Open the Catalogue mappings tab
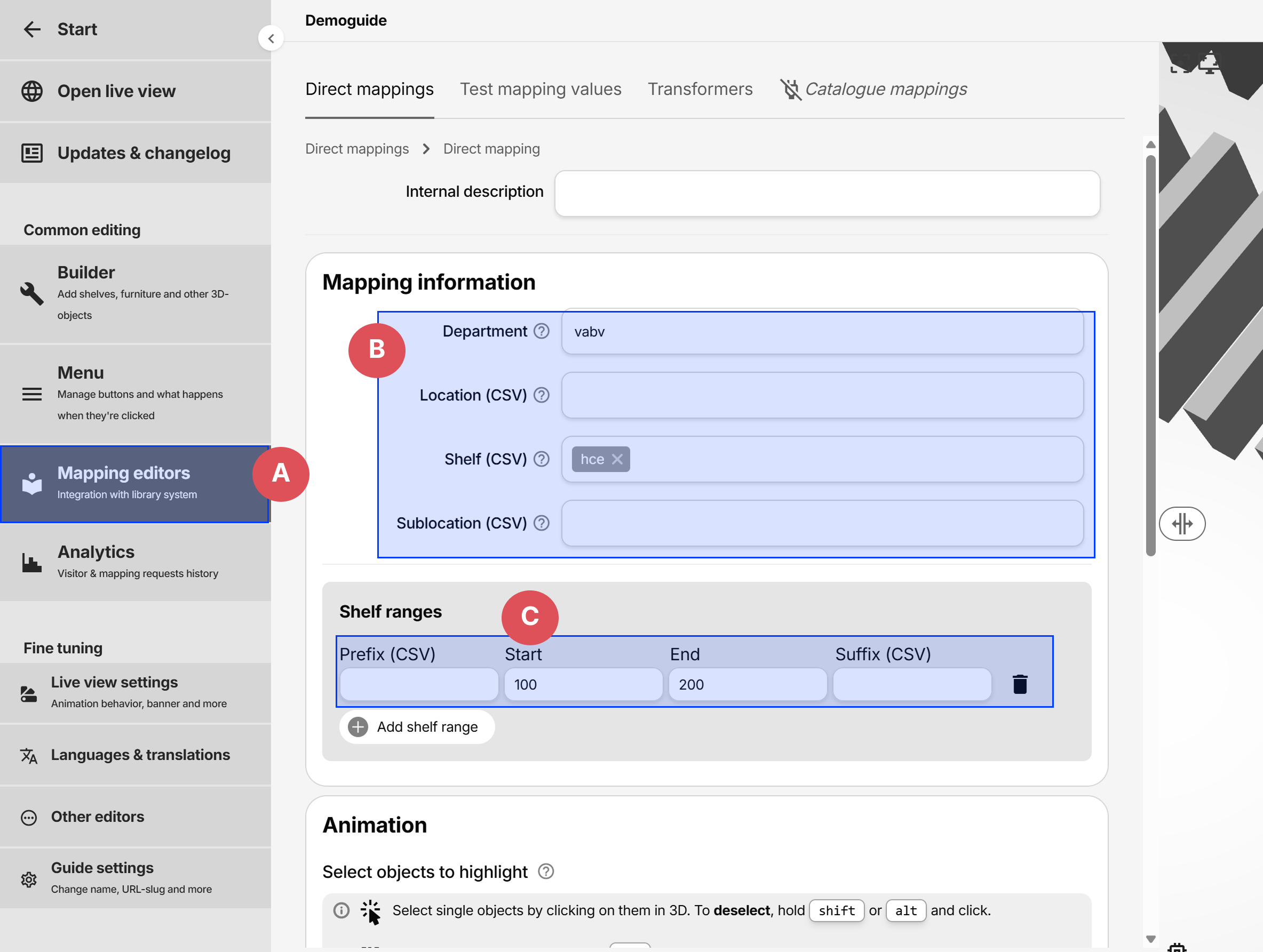 tap(885, 89)
